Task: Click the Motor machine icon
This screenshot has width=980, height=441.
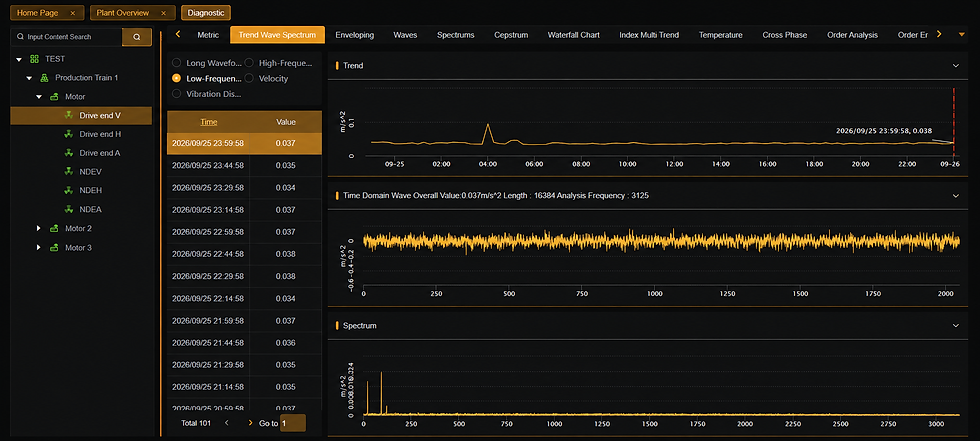Action: 54,97
